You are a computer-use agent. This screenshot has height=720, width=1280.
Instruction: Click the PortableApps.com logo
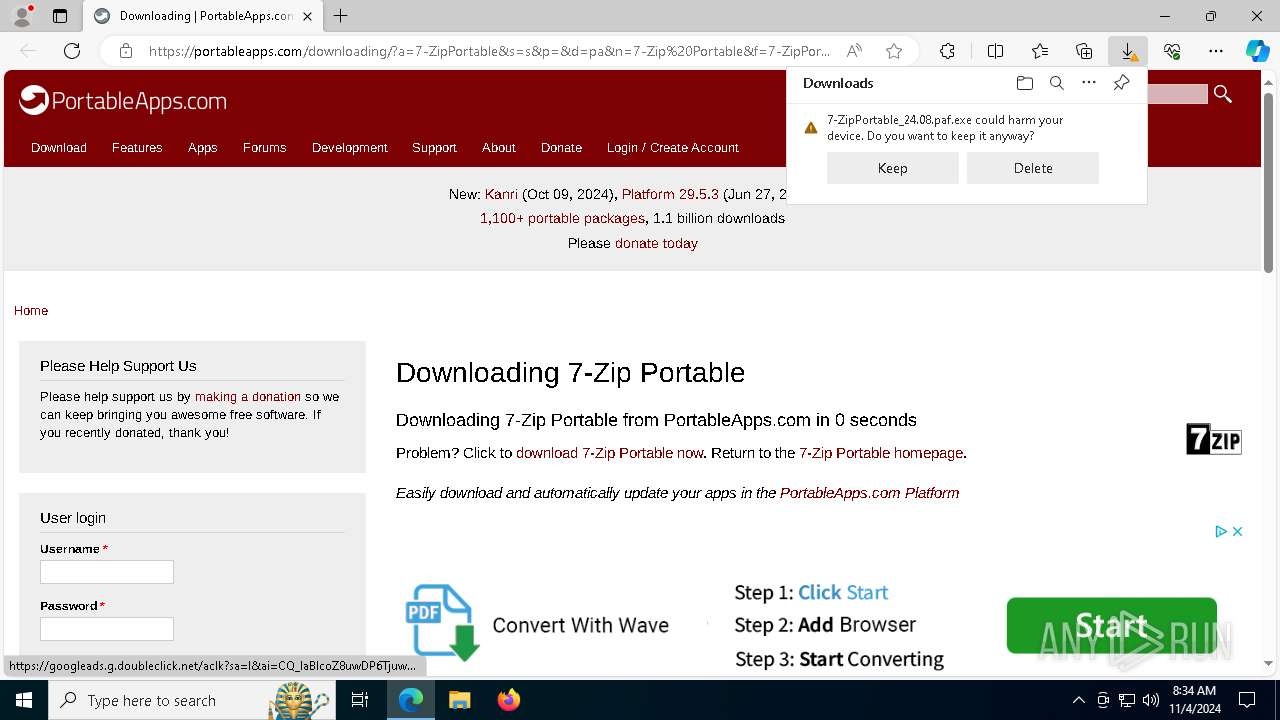[123, 100]
